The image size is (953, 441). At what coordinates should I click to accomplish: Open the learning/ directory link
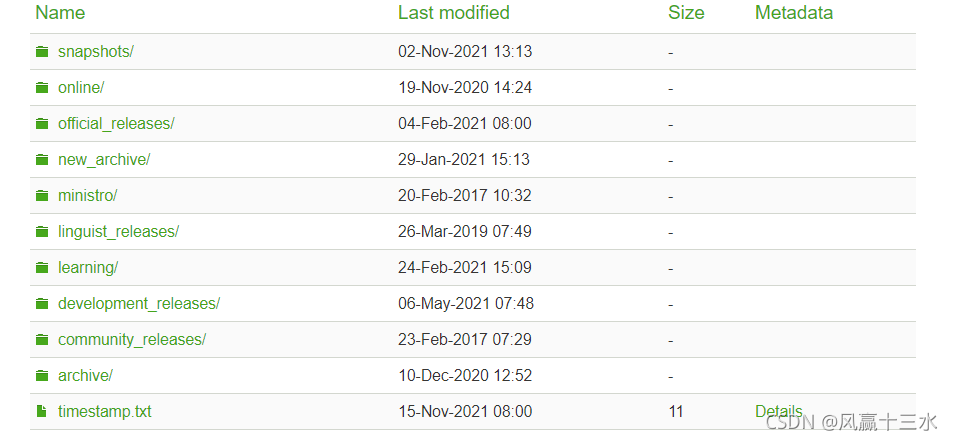(88, 267)
